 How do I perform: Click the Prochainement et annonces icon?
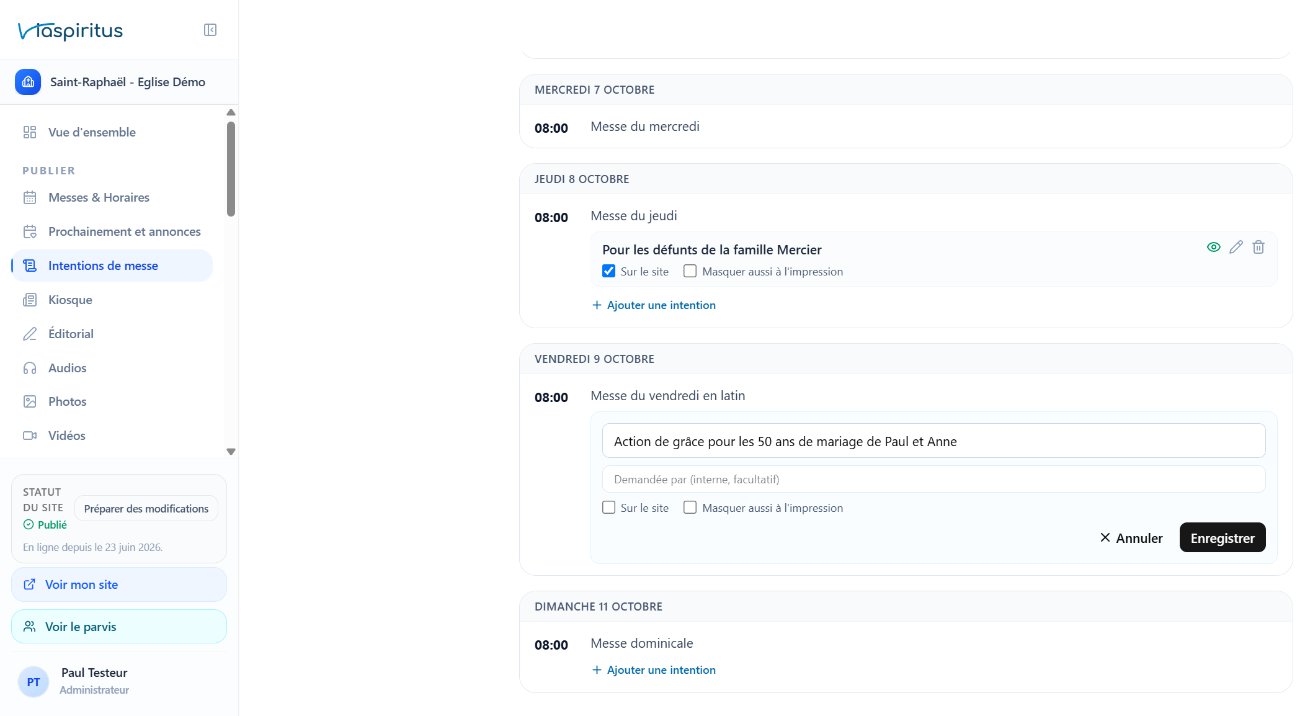(30, 232)
